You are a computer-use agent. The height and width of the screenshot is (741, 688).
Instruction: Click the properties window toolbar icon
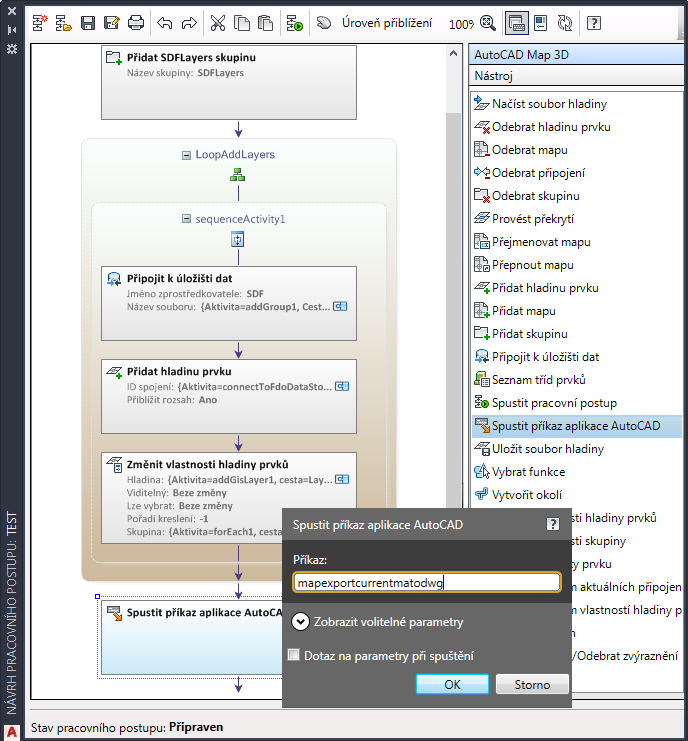click(x=540, y=23)
